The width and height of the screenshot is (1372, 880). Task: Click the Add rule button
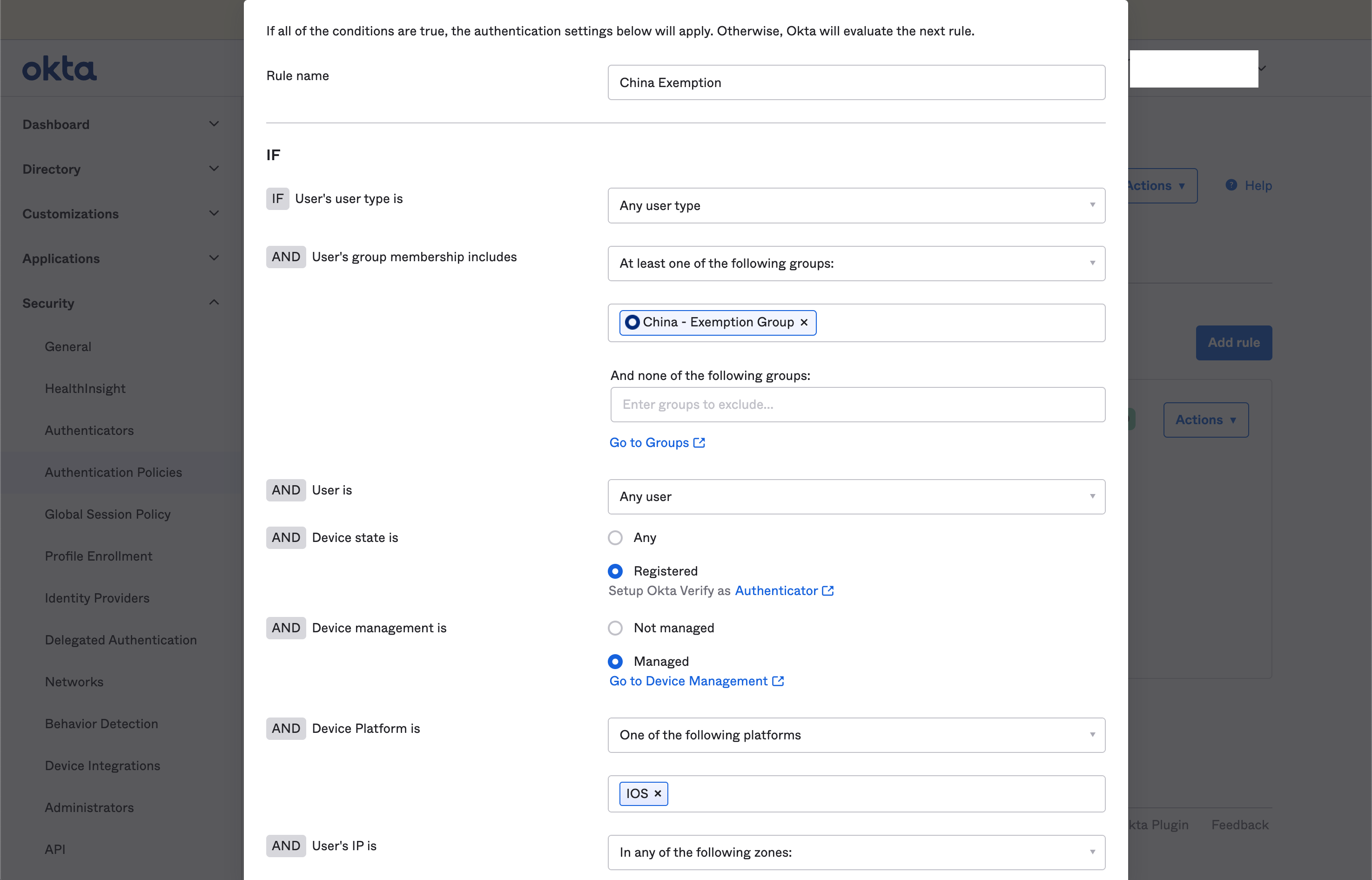(1234, 343)
